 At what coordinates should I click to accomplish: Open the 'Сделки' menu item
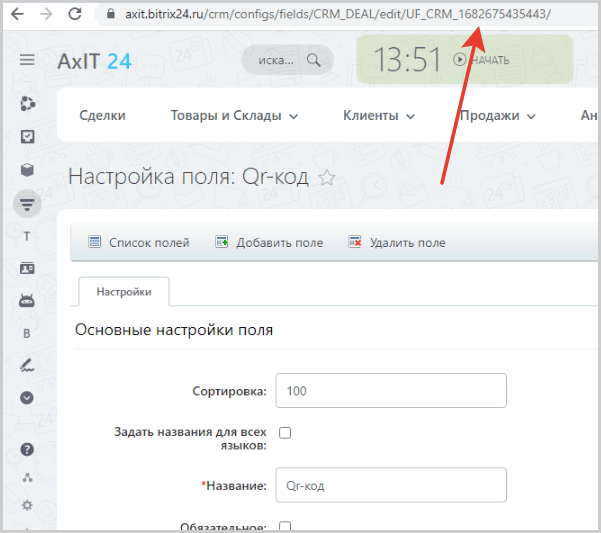[x=102, y=116]
